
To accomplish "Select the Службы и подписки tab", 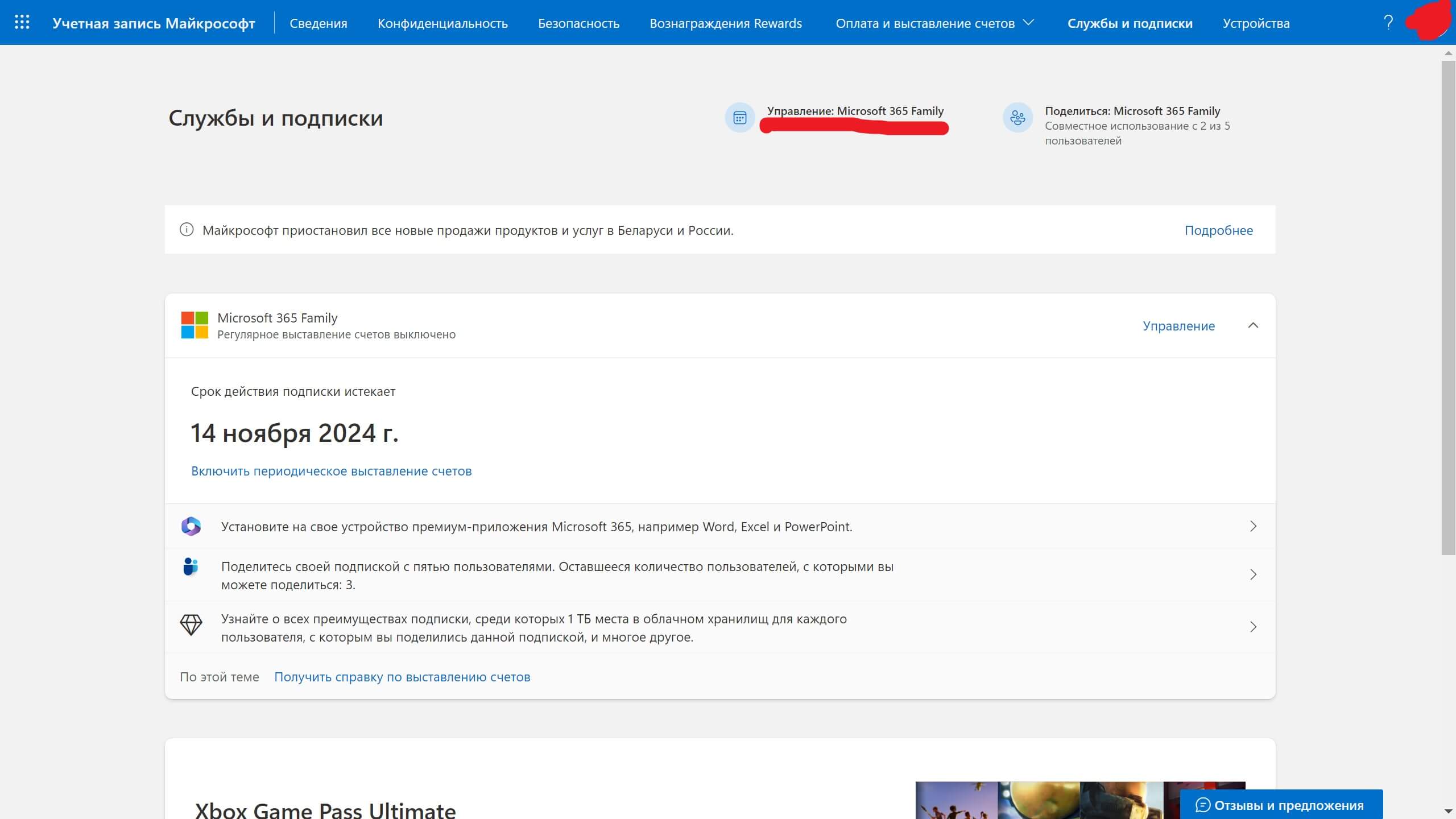I will pyautogui.click(x=1130, y=23).
